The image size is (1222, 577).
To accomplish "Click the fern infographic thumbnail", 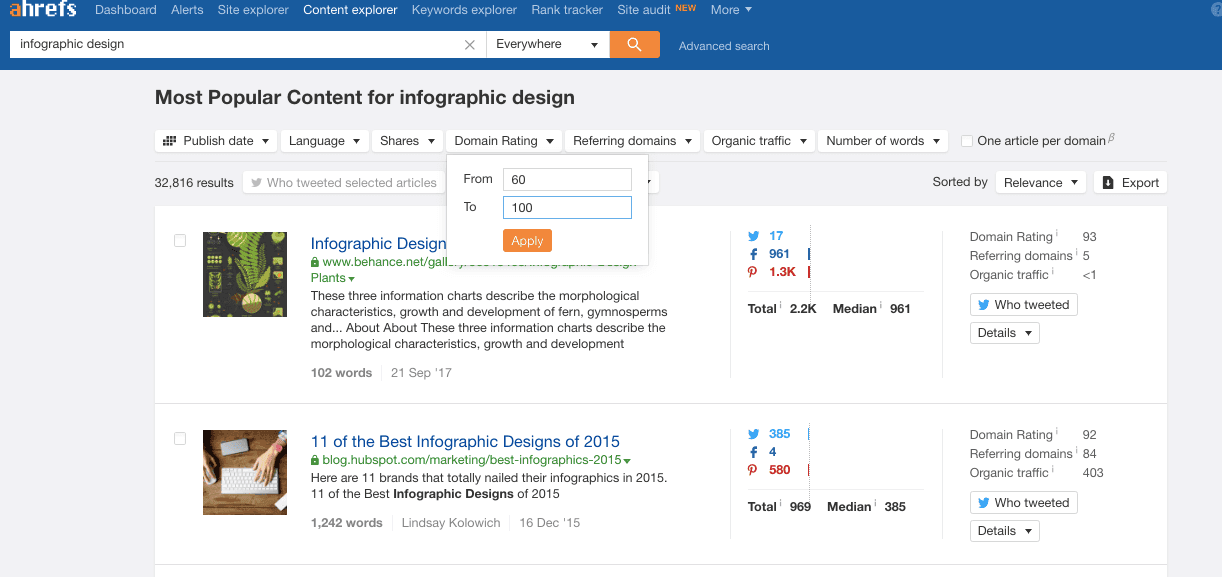I will [x=245, y=274].
